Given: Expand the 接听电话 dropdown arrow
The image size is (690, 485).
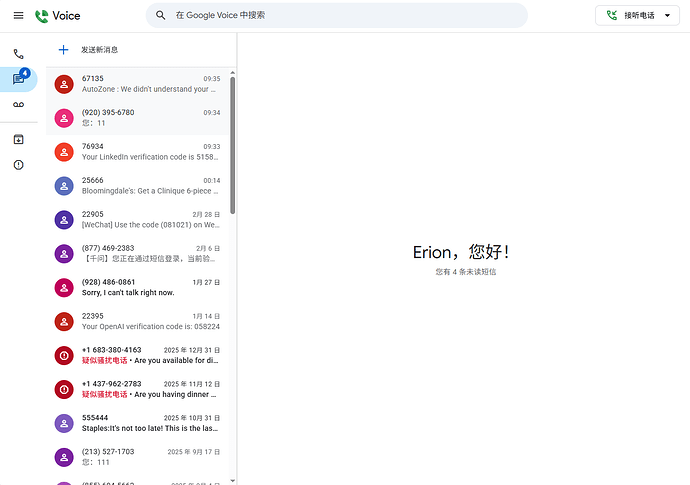Looking at the screenshot, I should tap(667, 15).
